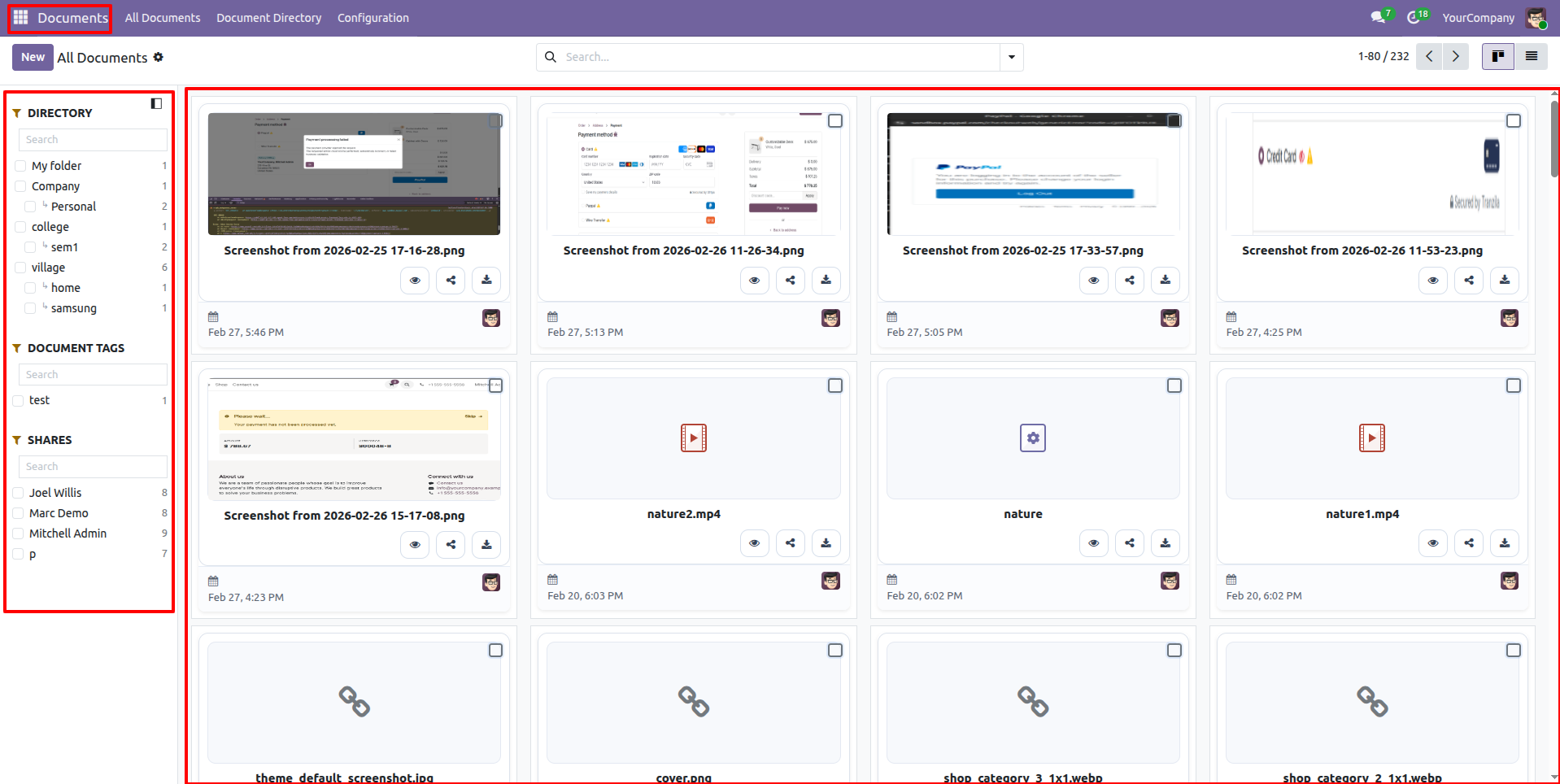The width and height of the screenshot is (1560, 784).
Task: Check the Personal subfolder checkbox
Action: (30, 207)
